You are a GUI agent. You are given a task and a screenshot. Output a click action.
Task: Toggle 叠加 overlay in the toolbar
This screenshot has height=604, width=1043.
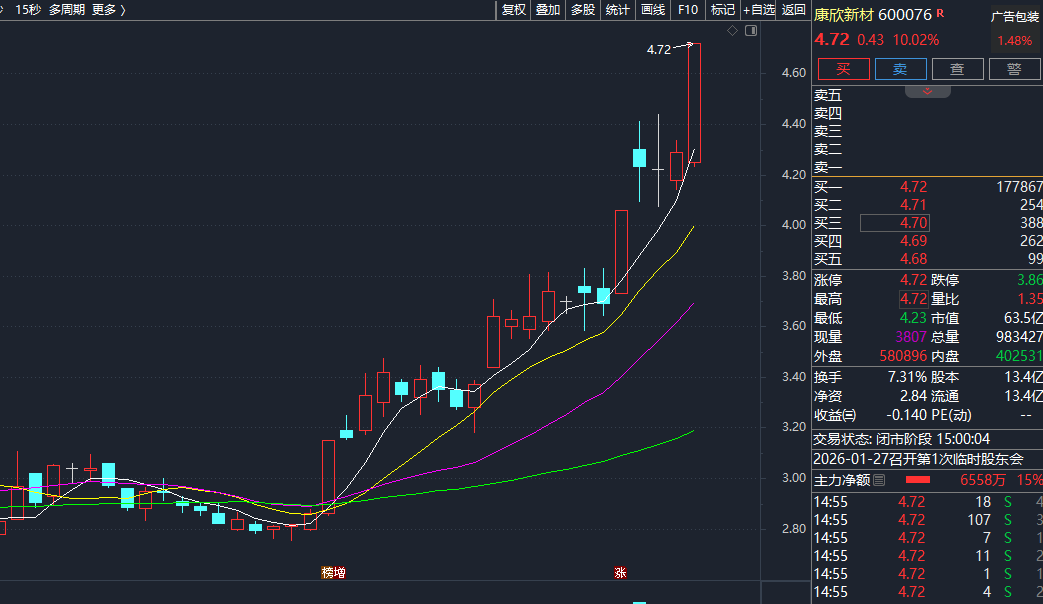pyautogui.click(x=547, y=10)
